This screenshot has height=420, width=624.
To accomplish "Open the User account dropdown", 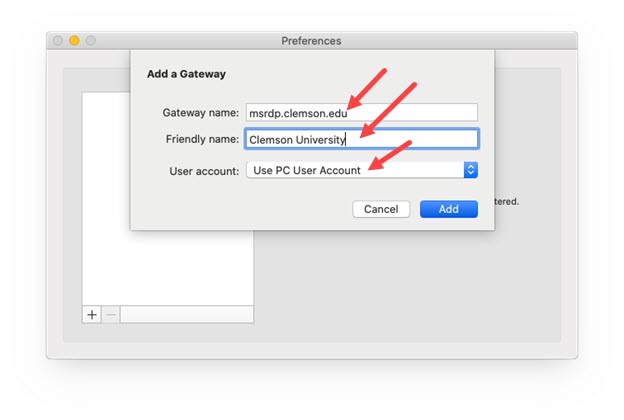I will 362,170.
